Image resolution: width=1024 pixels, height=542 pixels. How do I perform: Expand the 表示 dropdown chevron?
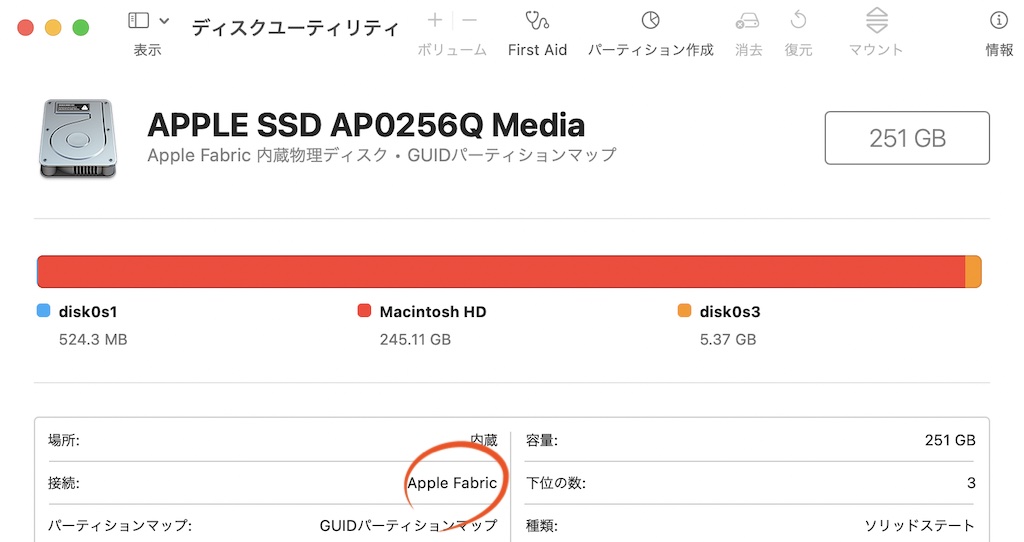click(165, 21)
